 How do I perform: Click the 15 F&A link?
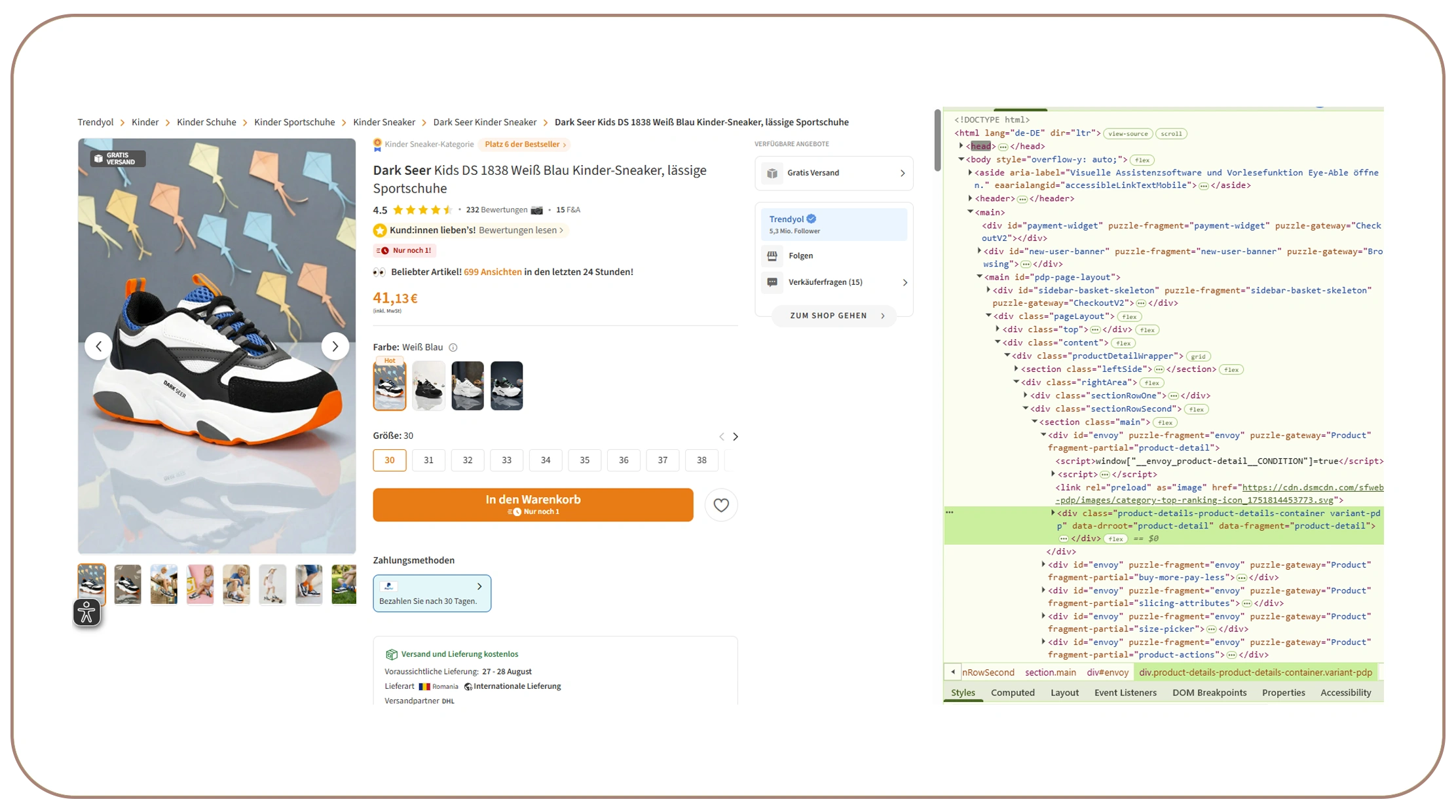pos(568,210)
